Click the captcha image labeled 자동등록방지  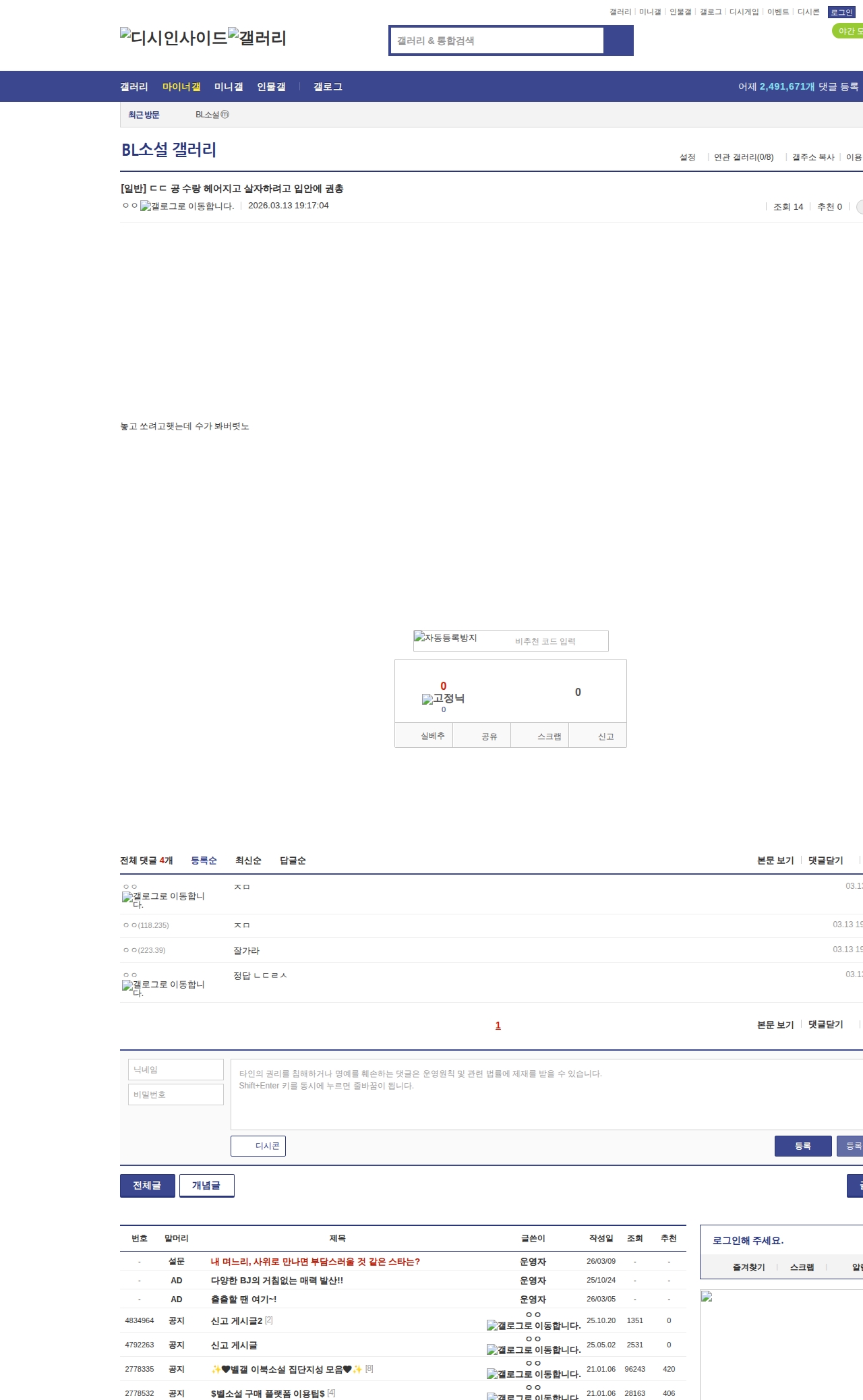(x=446, y=638)
